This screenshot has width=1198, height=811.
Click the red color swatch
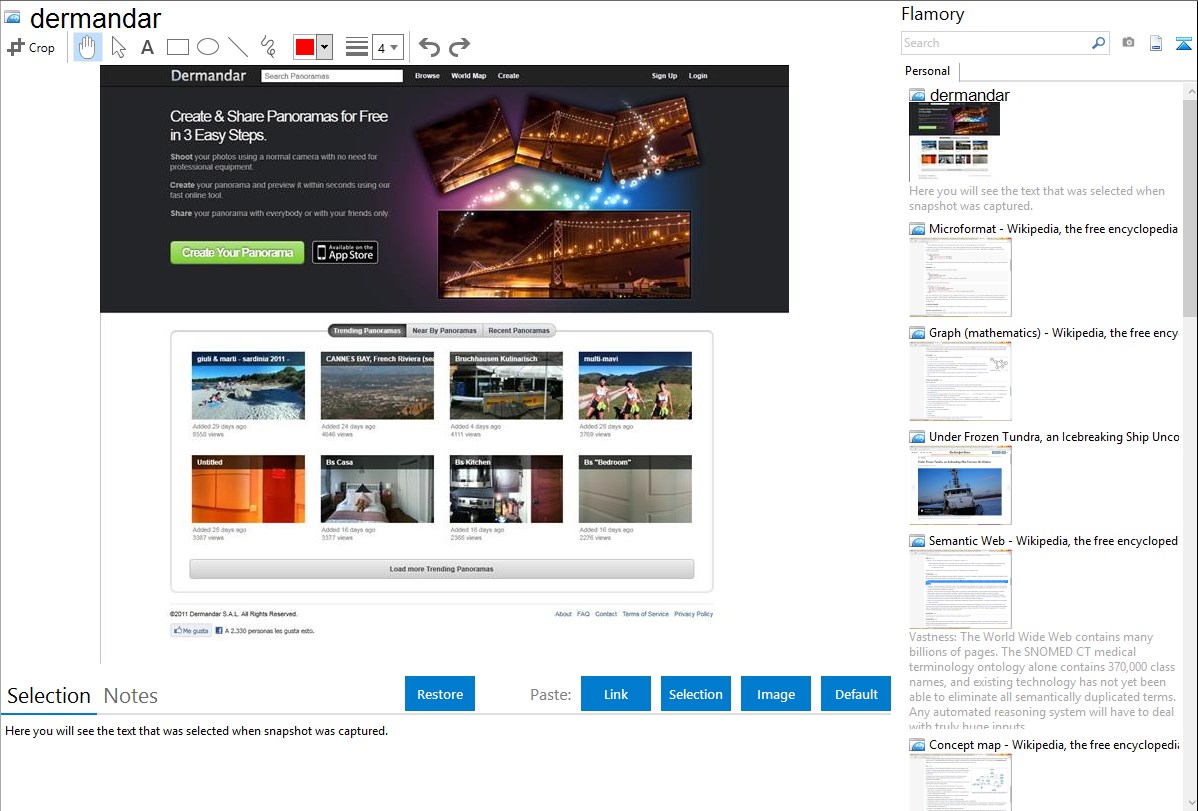(x=305, y=47)
